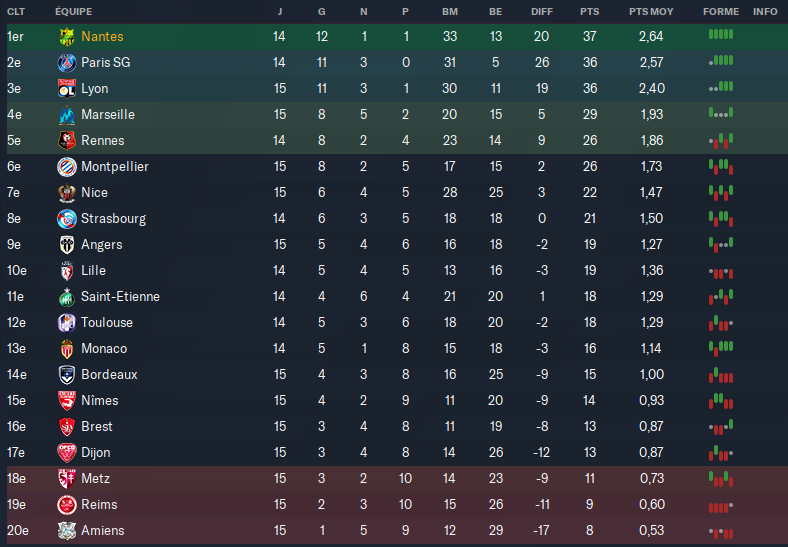Click the Rennes team badge
Screen dimensions: 788x547
[x=67, y=141]
